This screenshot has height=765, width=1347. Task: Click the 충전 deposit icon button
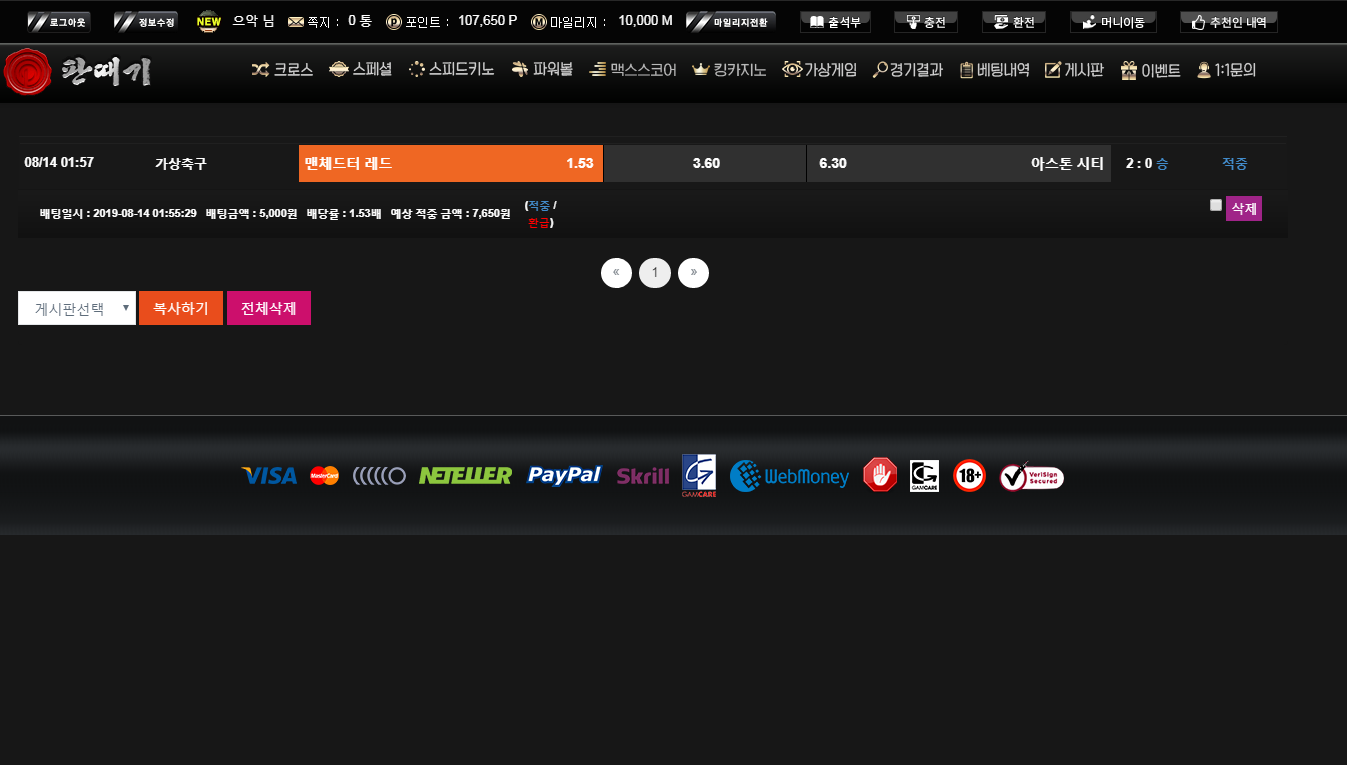(x=912, y=22)
